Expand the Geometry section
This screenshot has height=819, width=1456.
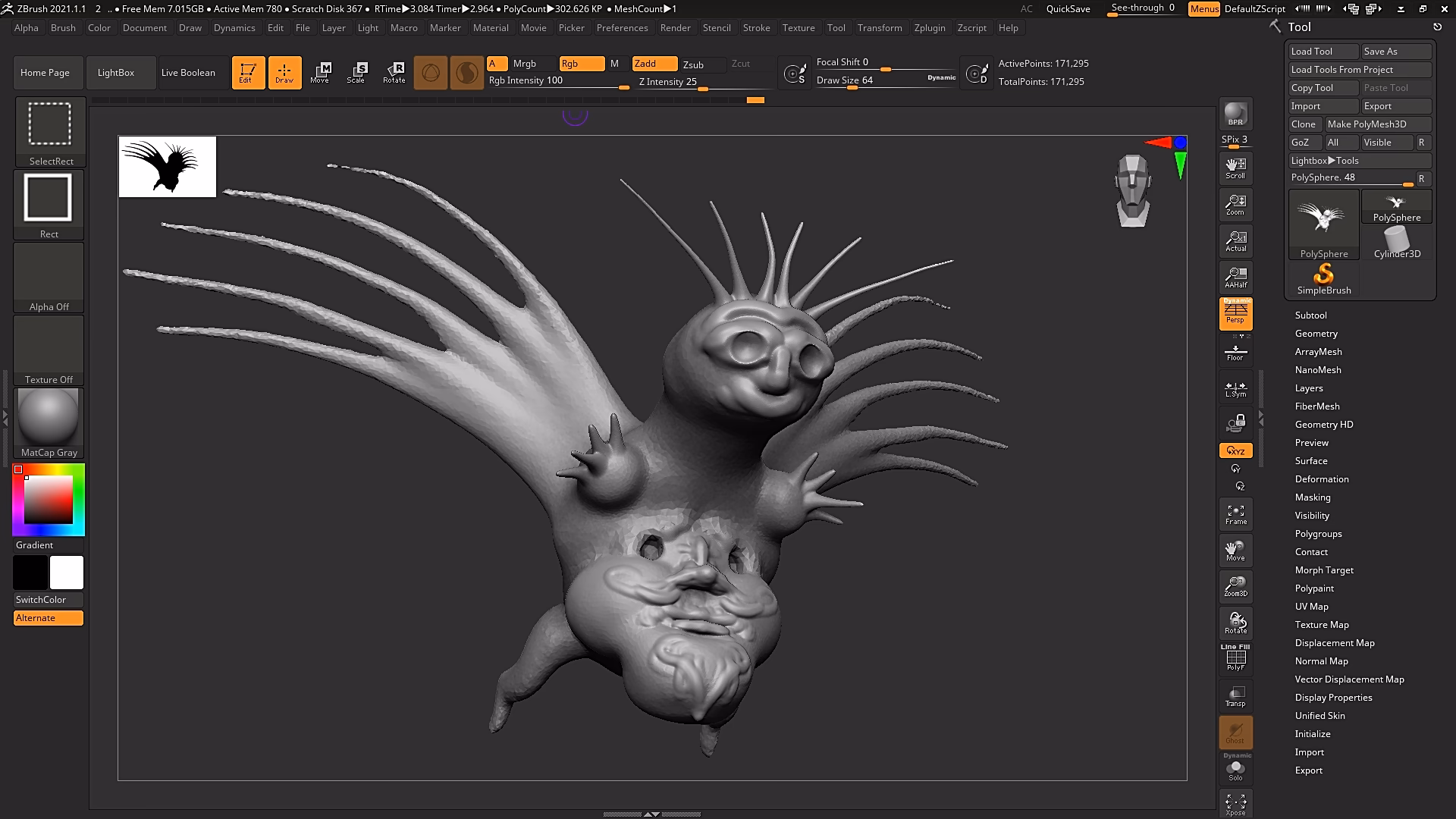(1316, 334)
